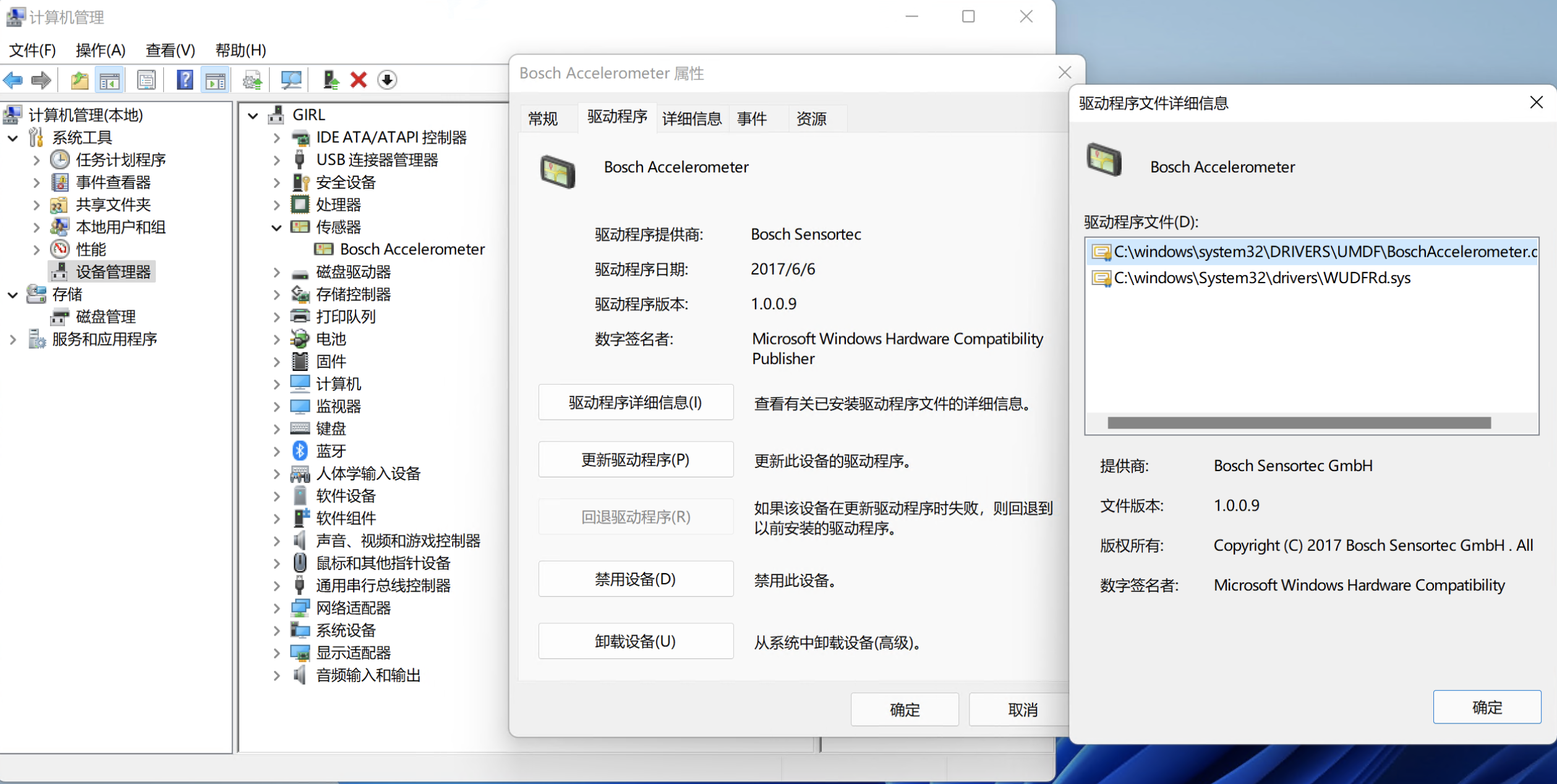The height and width of the screenshot is (784, 1557).
Task: Collapse the 传感器 category
Action: pyautogui.click(x=276, y=228)
